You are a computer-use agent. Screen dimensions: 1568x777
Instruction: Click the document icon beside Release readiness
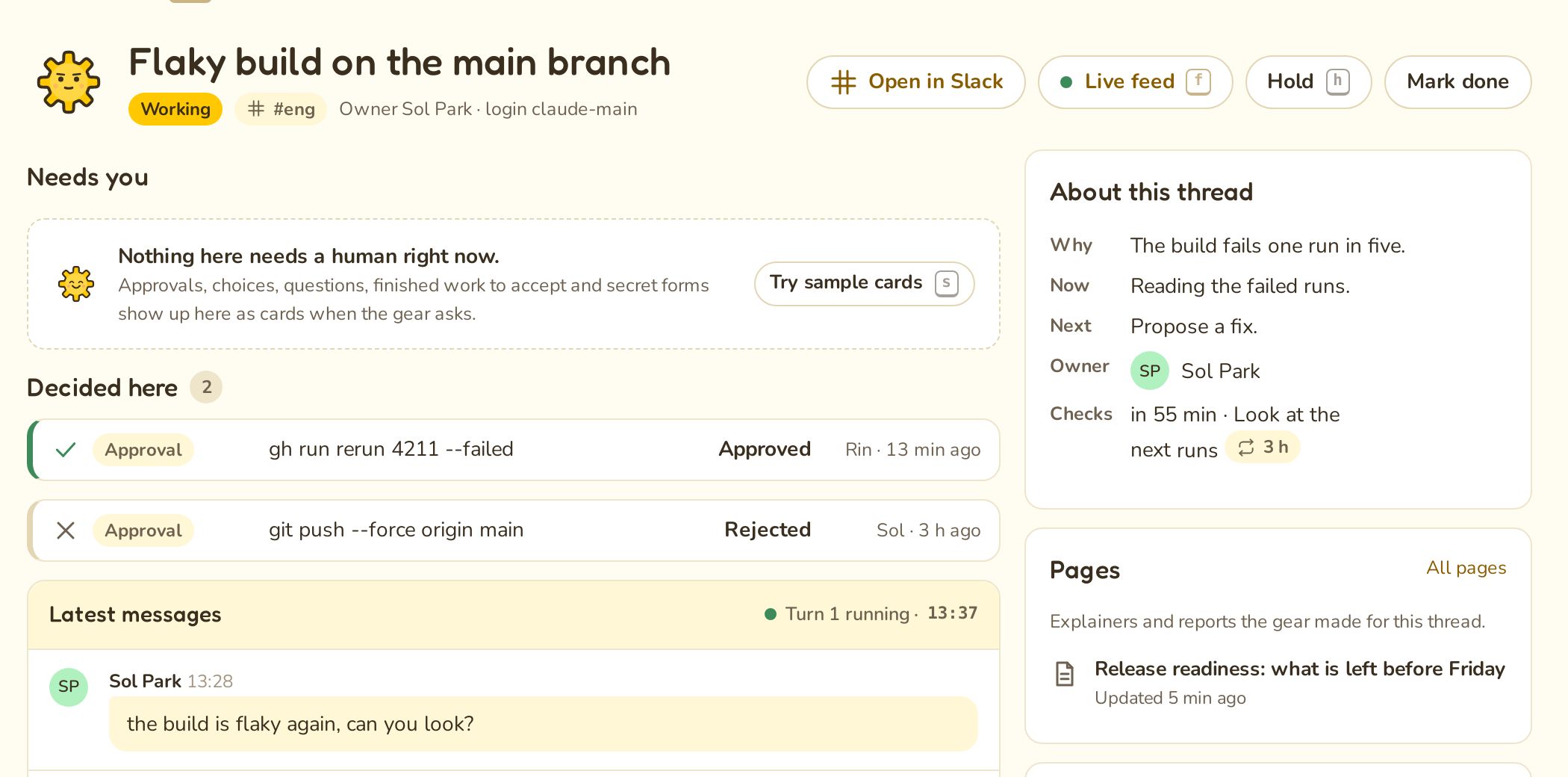(1065, 673)
